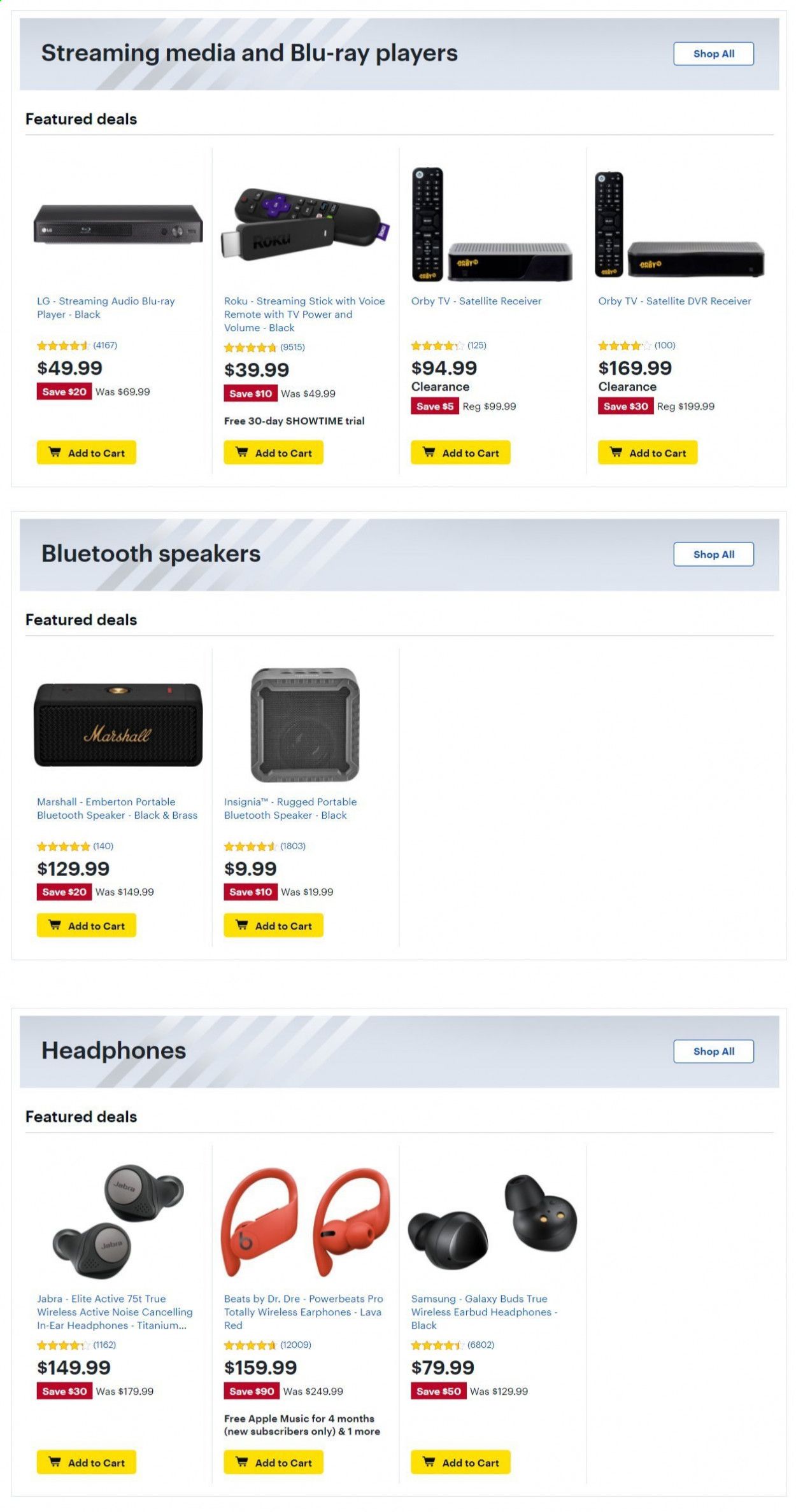Image resolution: width=796 pixels, height=1512 pixels.
Task: View the LG Blu-ray player product image
Action: [x=118, y=223]
